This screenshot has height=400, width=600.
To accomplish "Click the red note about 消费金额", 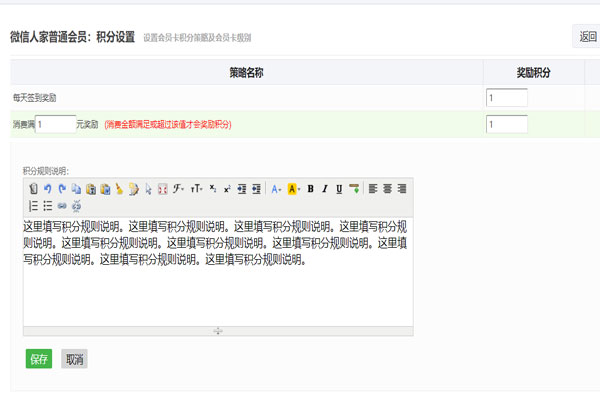I will (x=168, y=124).
